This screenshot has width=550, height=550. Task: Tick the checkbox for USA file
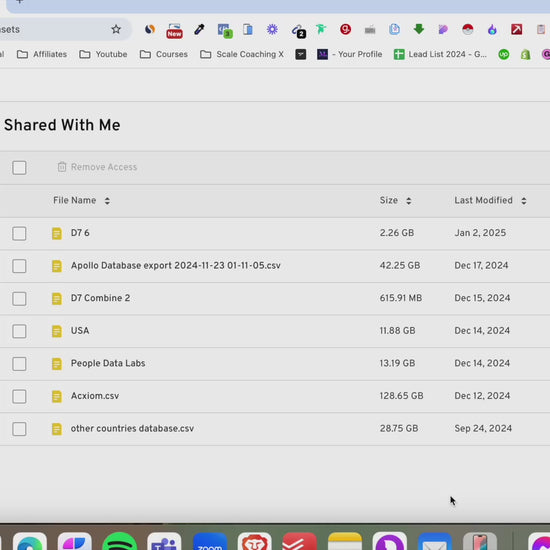(x=19, y=331)
